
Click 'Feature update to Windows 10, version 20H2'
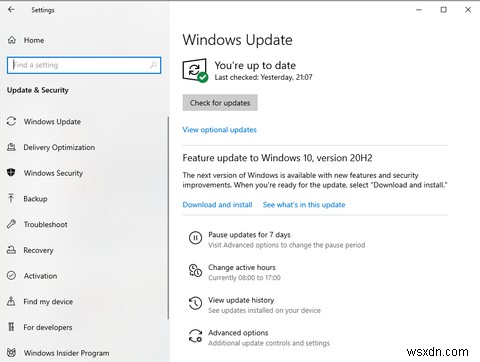tap(277, 158)
